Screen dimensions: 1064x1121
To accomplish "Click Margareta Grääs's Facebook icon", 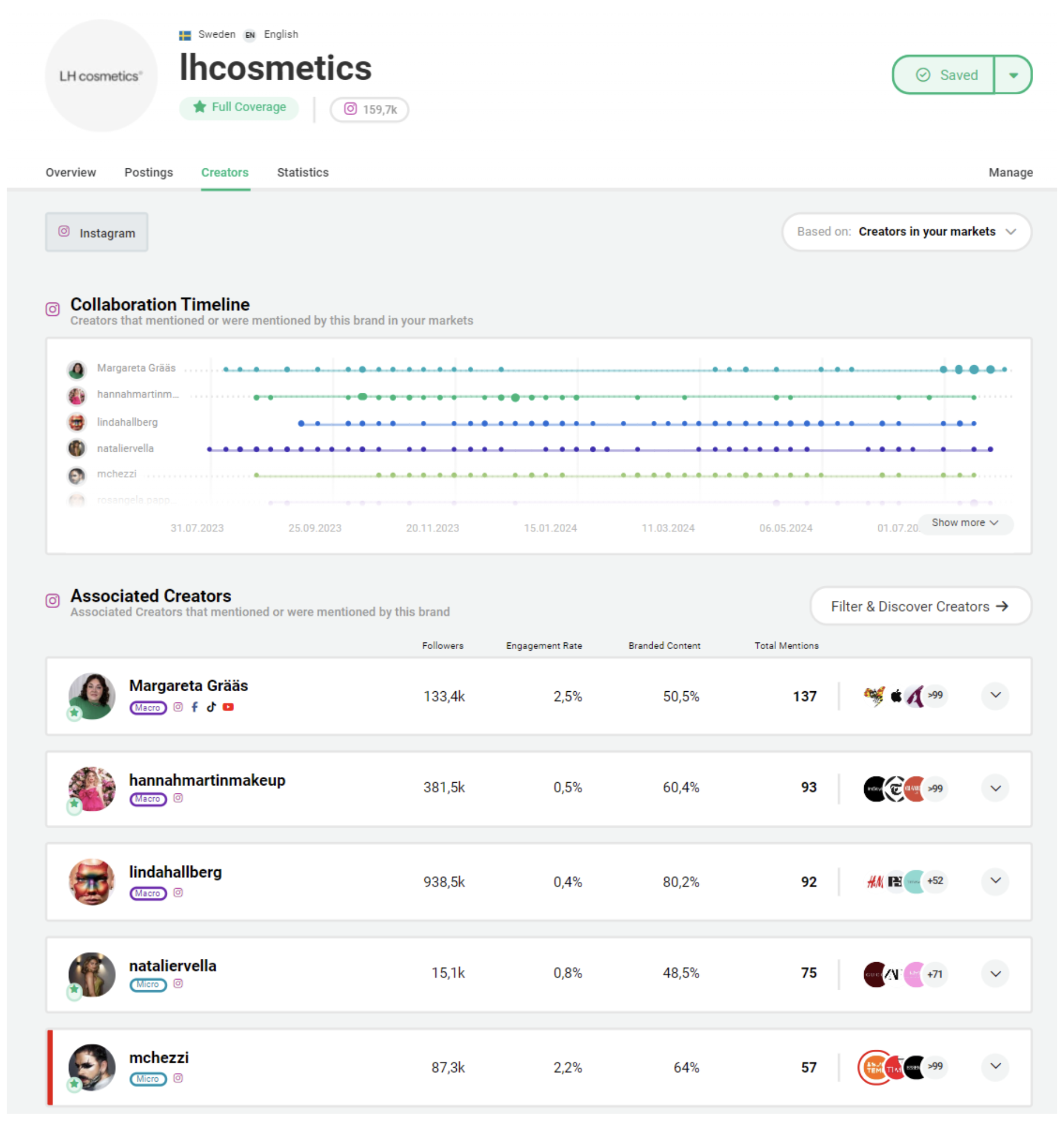I will tap(195, 707).
